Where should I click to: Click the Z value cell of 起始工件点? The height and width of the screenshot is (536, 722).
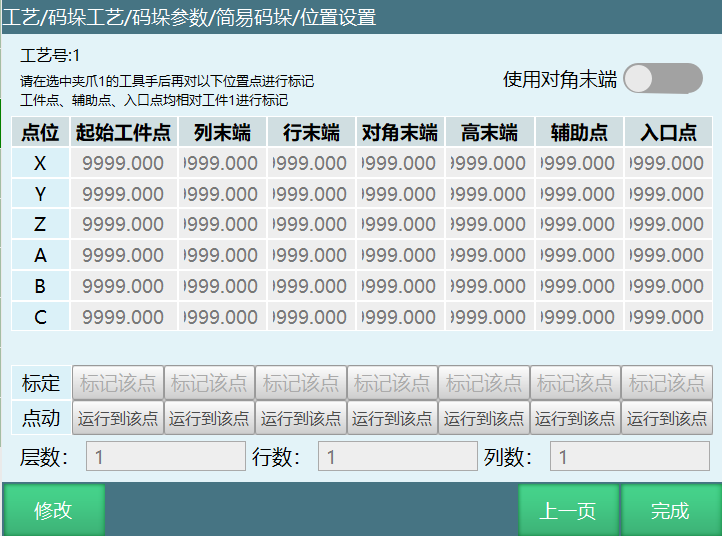(123, 225)
